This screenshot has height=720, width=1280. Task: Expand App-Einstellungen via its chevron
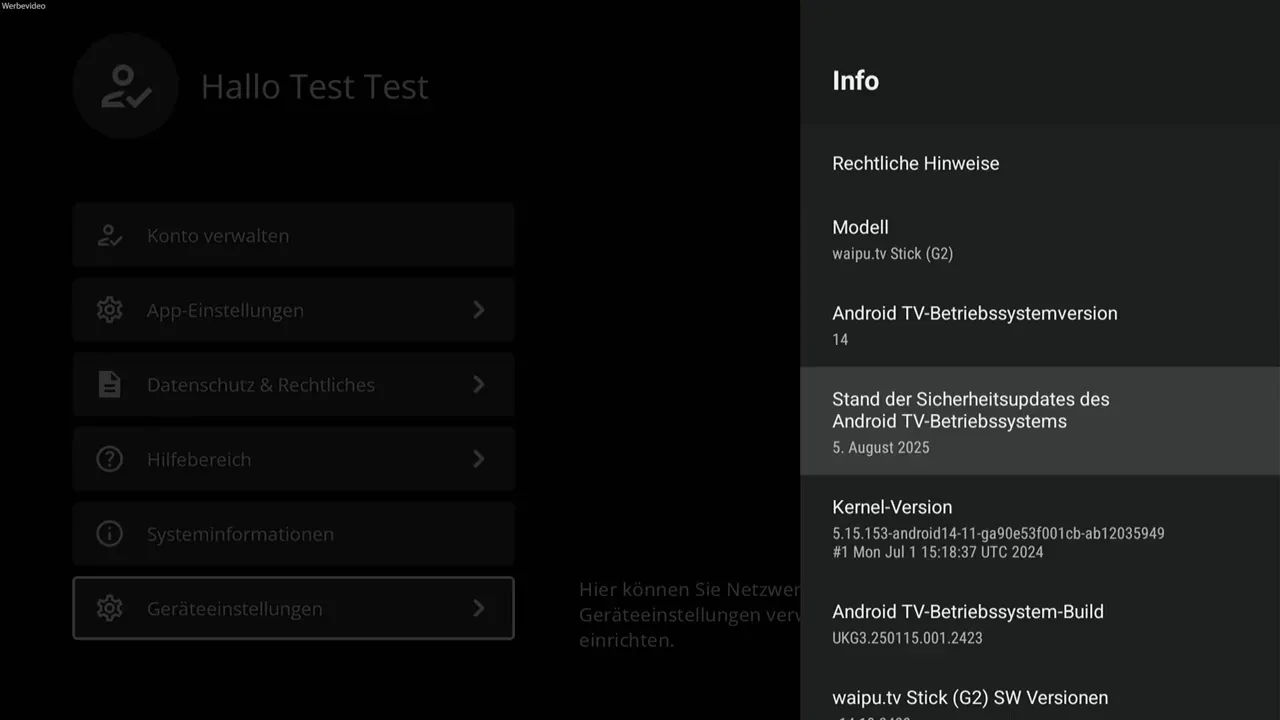tap(478, 310)
